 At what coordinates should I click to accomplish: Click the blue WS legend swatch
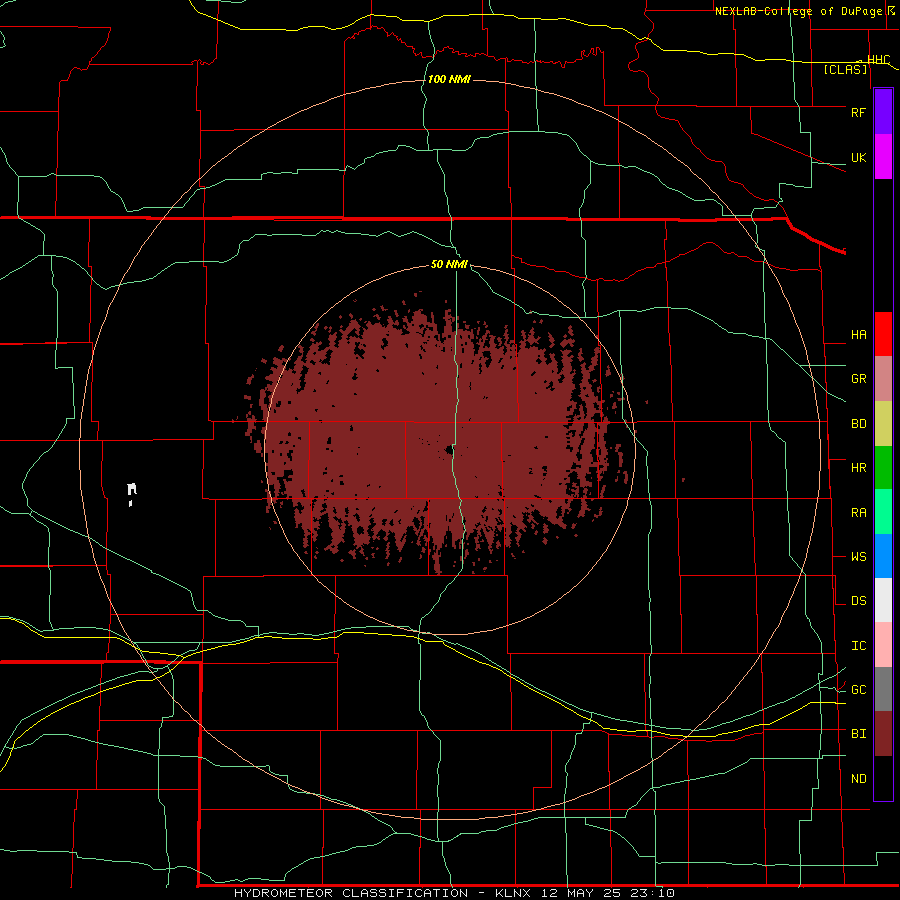tap(883, 556)
